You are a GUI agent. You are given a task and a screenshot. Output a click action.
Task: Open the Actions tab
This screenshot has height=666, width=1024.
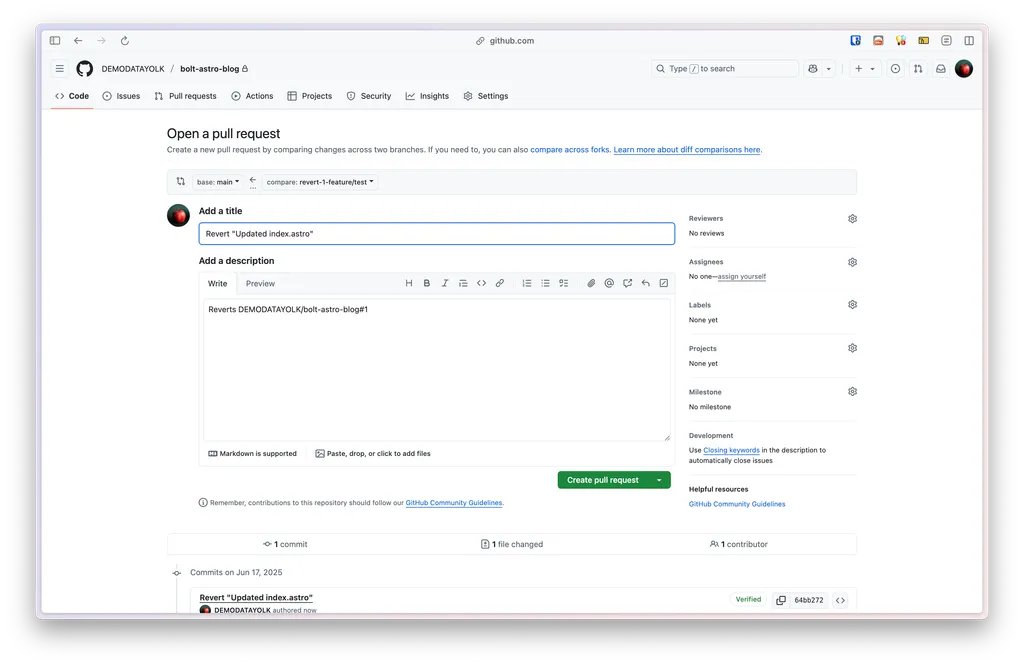(x=252, y=96)
